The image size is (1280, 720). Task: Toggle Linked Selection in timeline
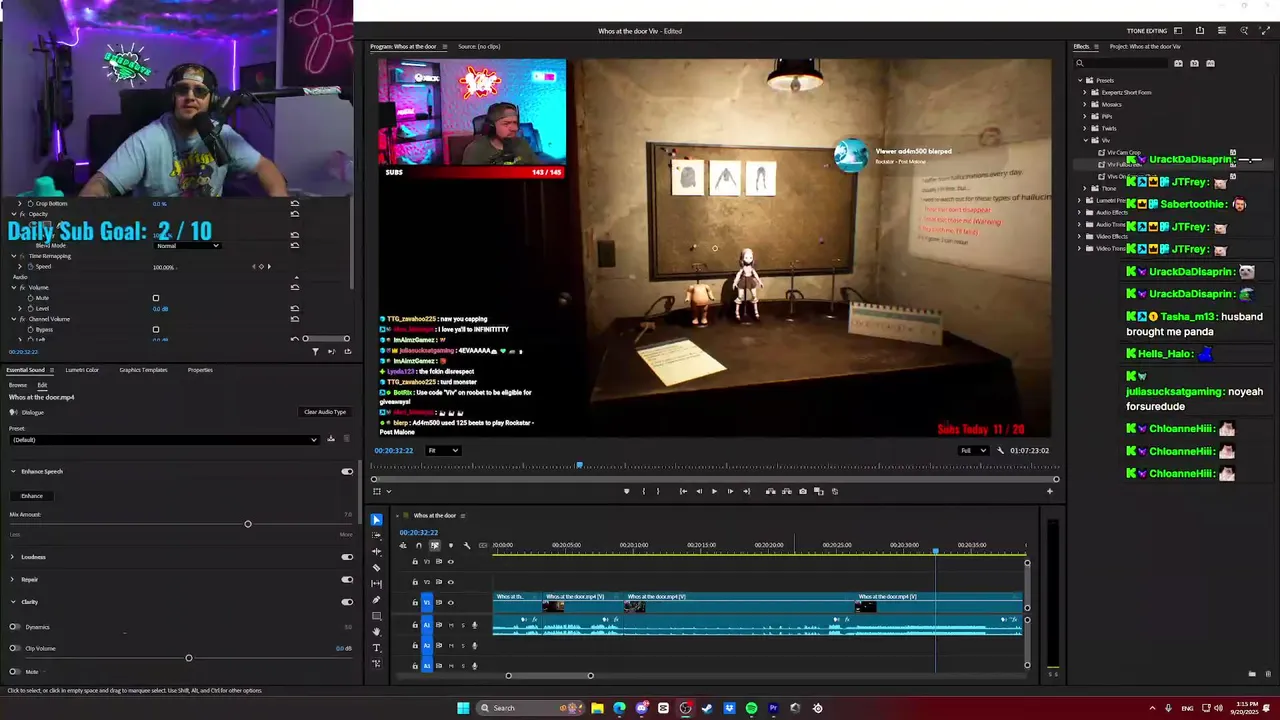434,545
